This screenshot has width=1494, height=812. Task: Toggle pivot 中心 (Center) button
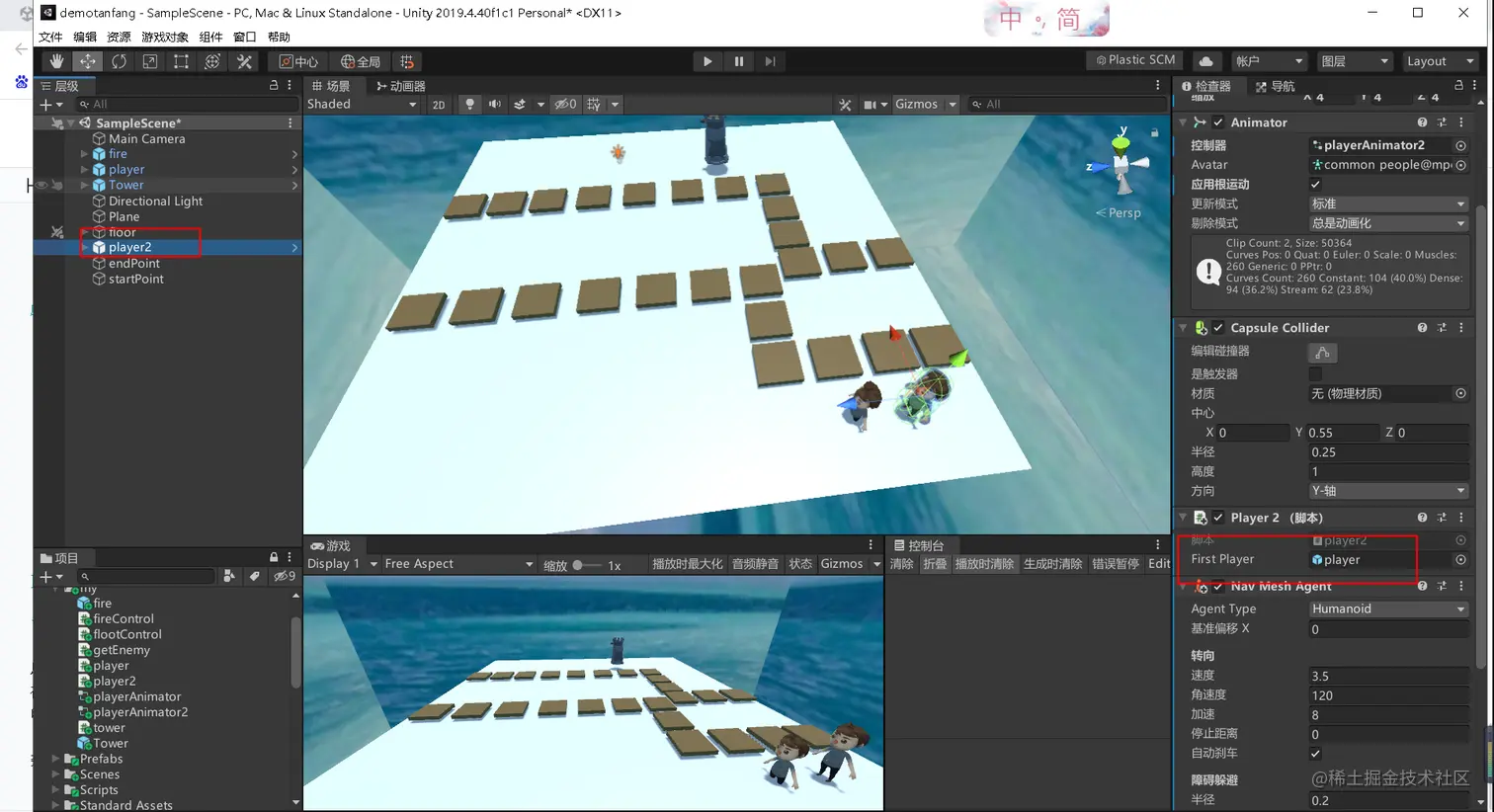[x=298, y=61]
